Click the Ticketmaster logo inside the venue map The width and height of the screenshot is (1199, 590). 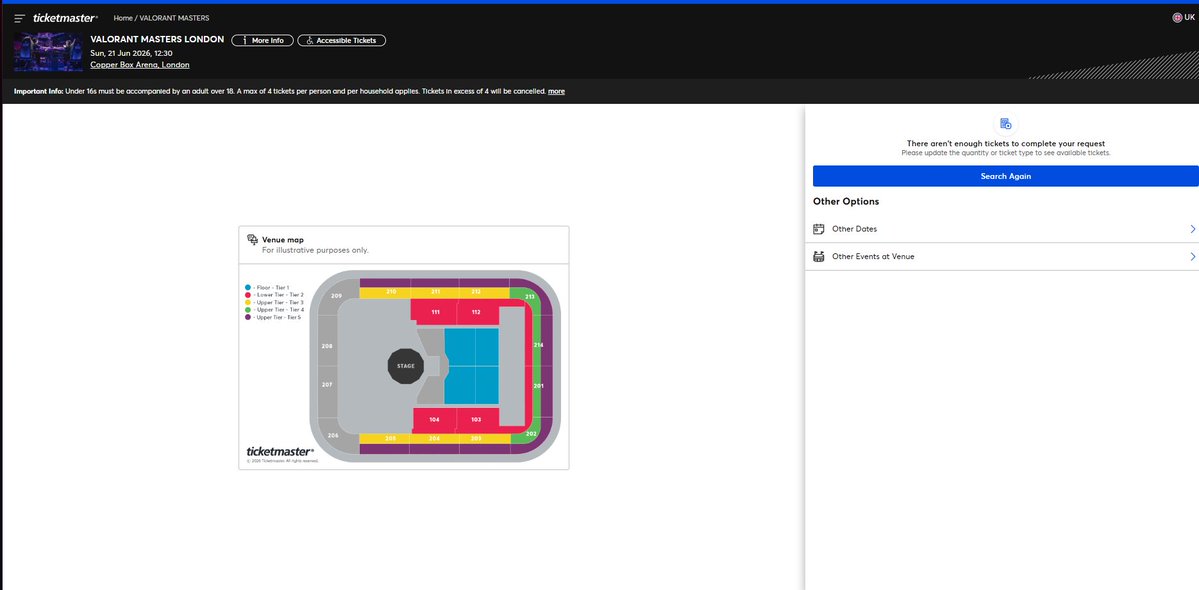tap(280, 452)
